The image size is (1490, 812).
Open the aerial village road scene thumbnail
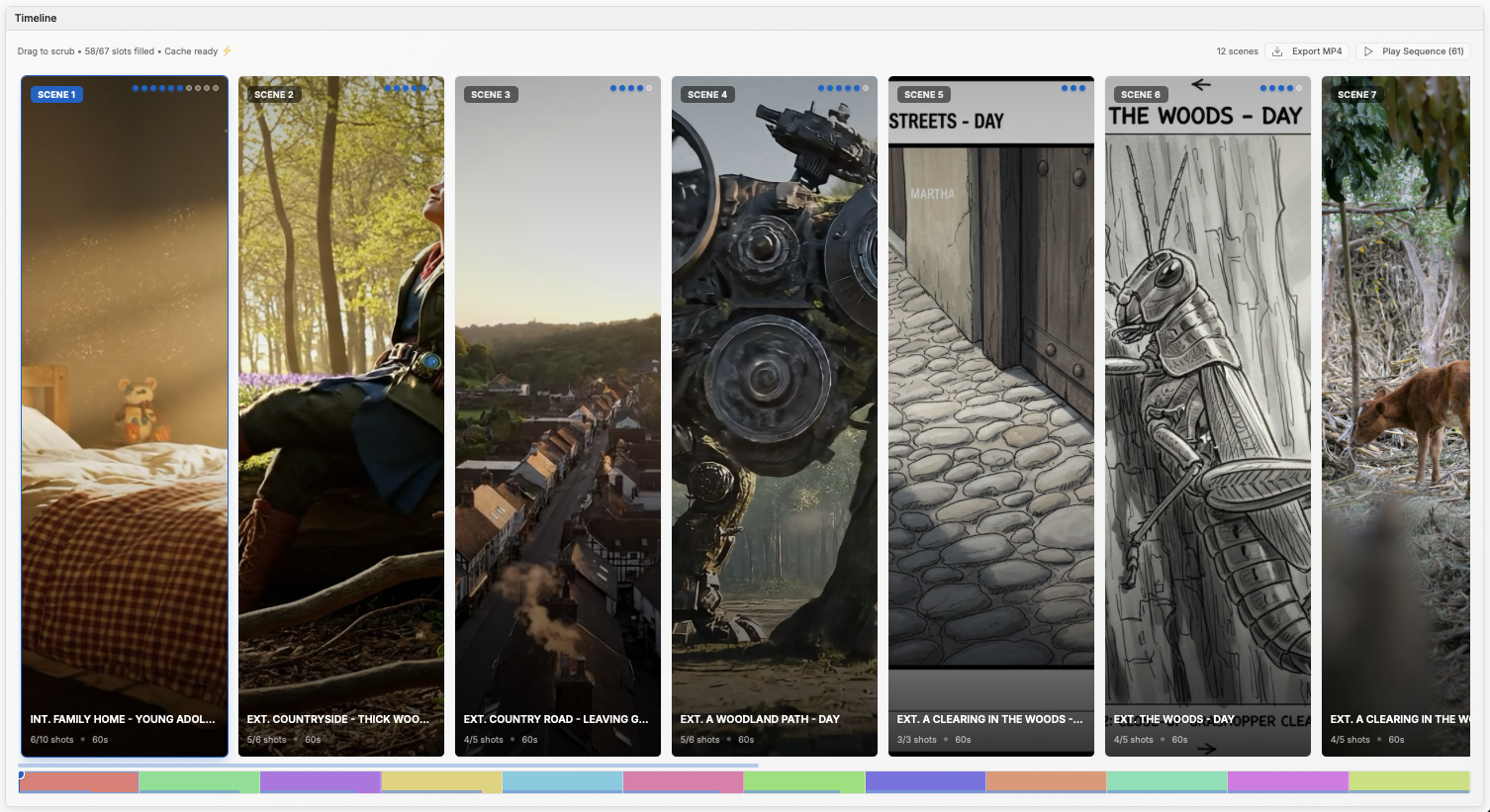[x=558, y=416]
